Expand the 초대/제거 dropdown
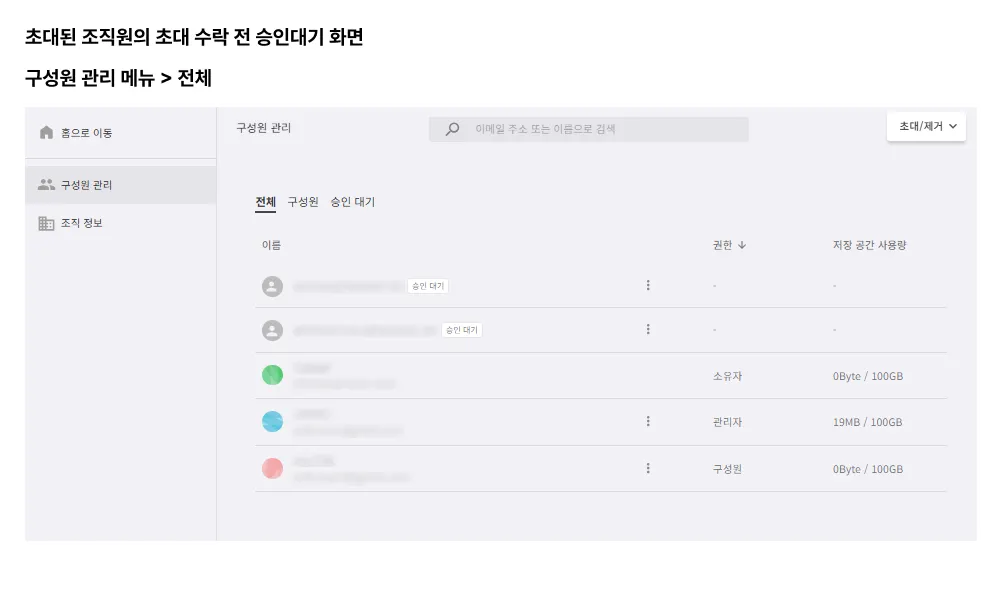 coord(926,127)
